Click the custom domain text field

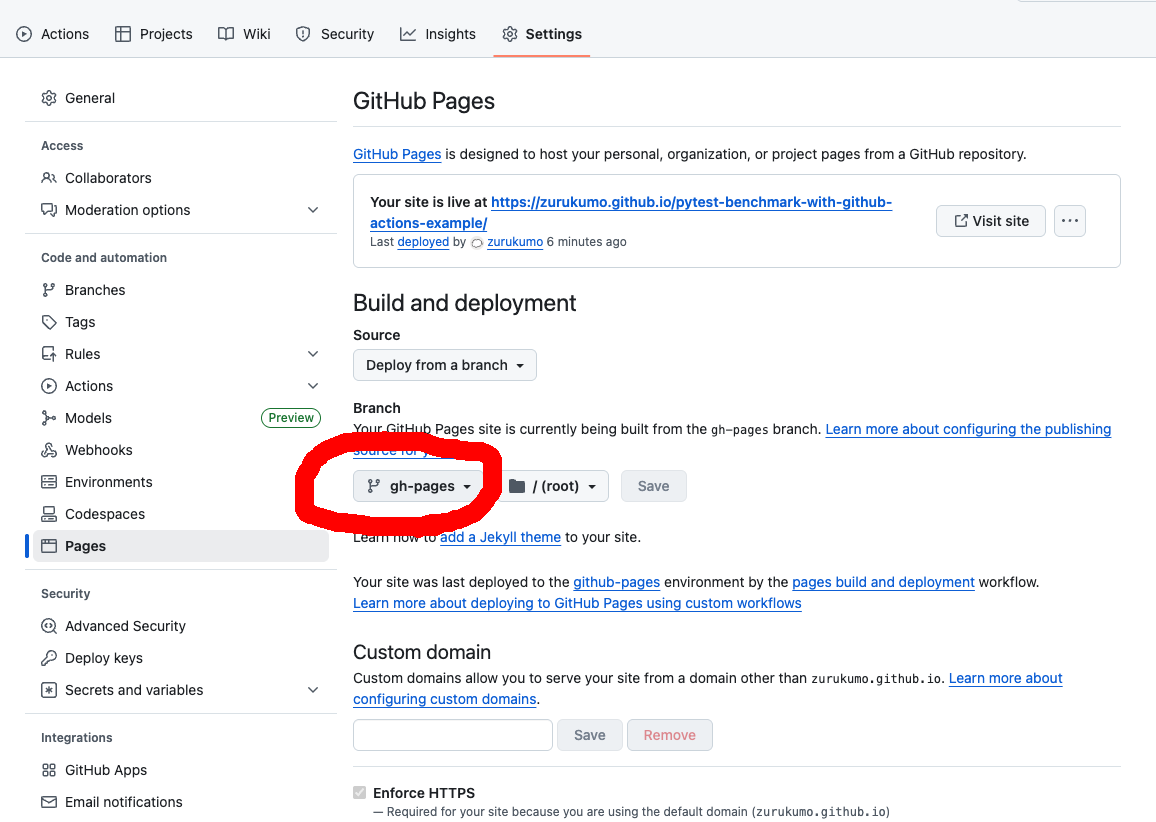(453, 735)
